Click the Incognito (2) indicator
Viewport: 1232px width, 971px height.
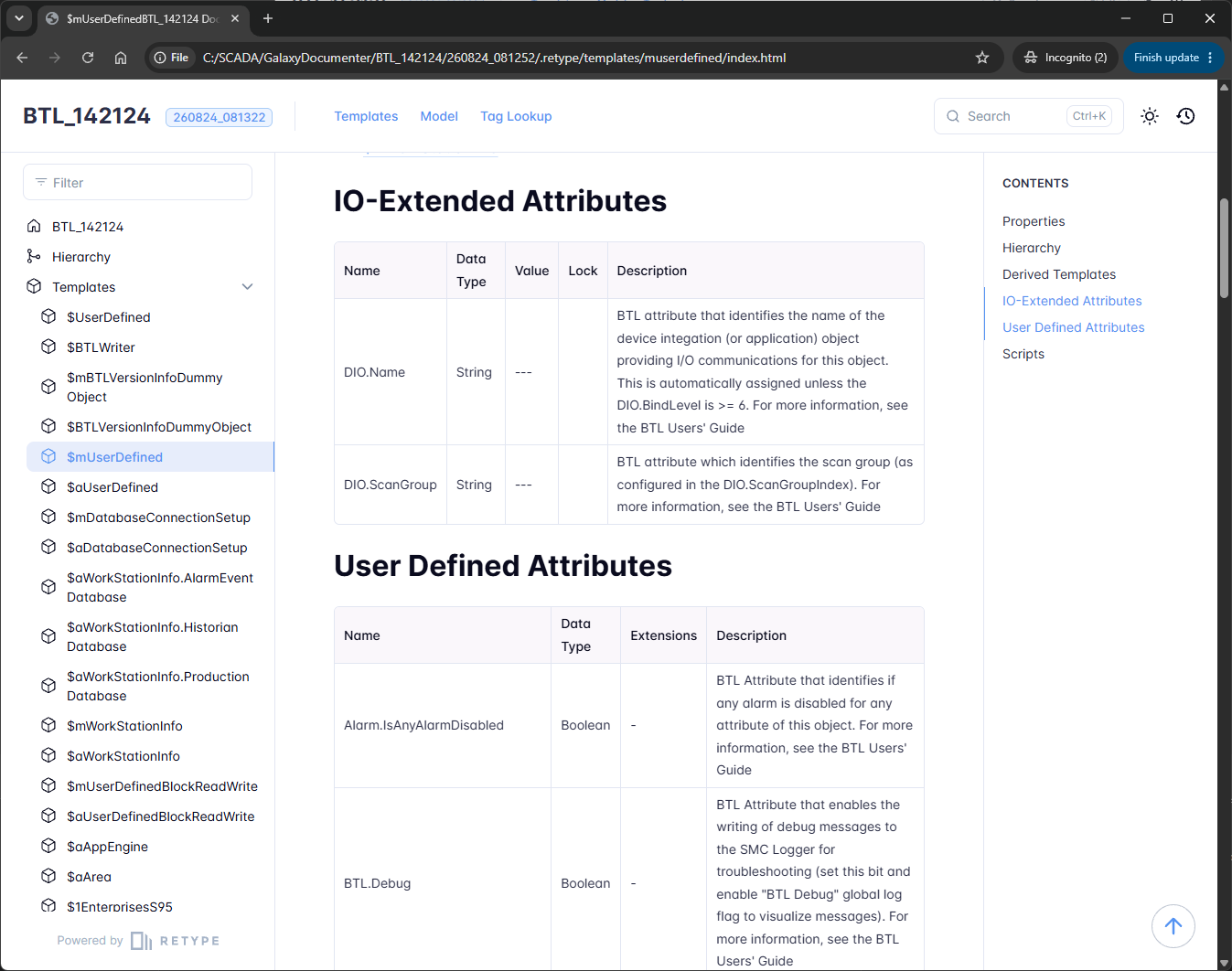click(x=1065, y=58)
